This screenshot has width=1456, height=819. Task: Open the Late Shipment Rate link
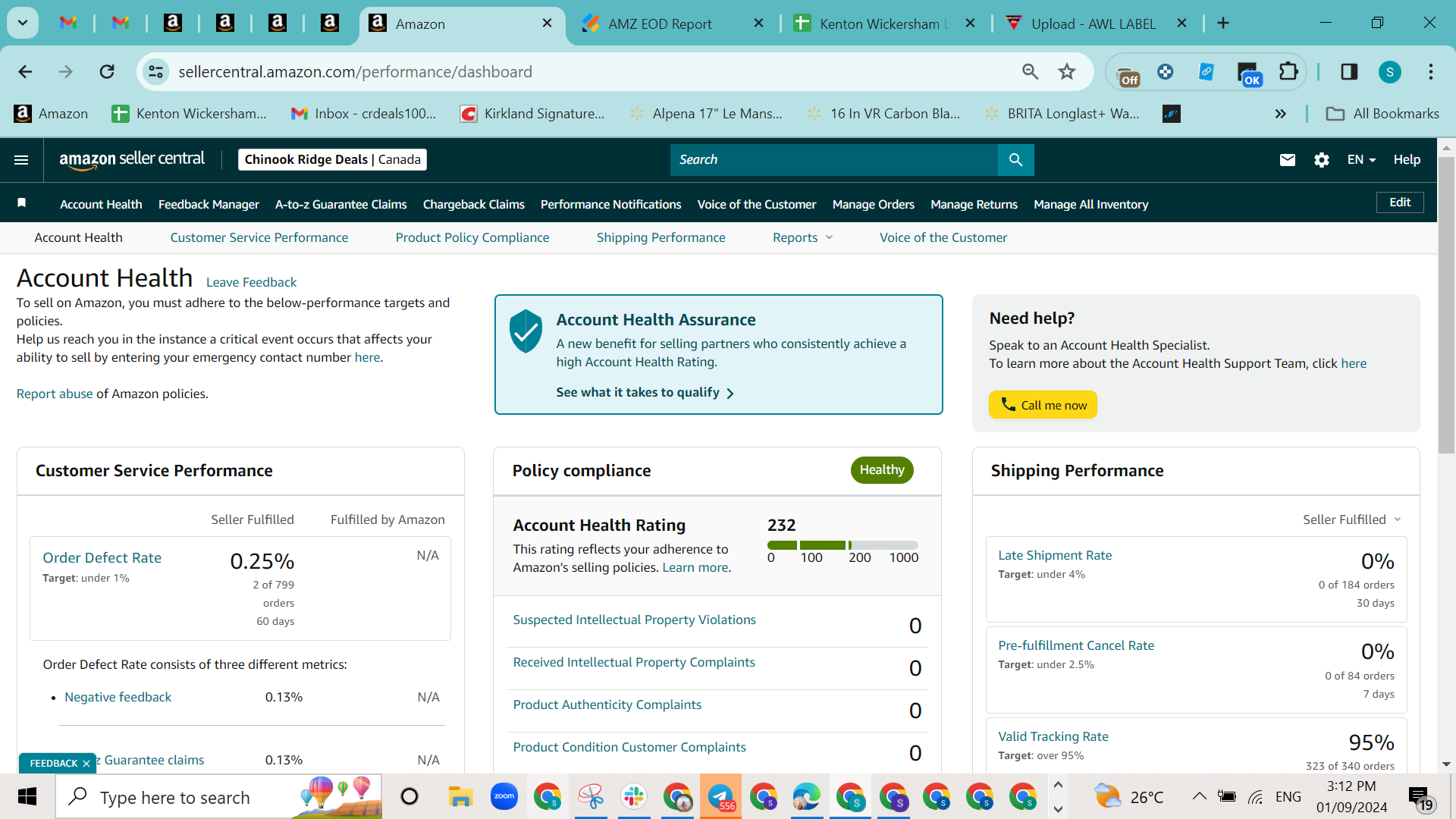[x=1055, y=555]
